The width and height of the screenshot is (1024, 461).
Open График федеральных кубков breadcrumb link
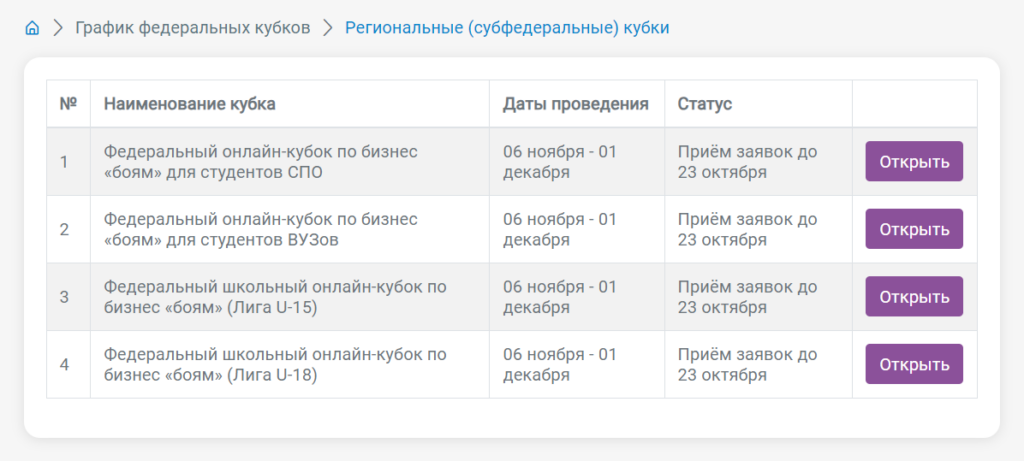(193, 28)
